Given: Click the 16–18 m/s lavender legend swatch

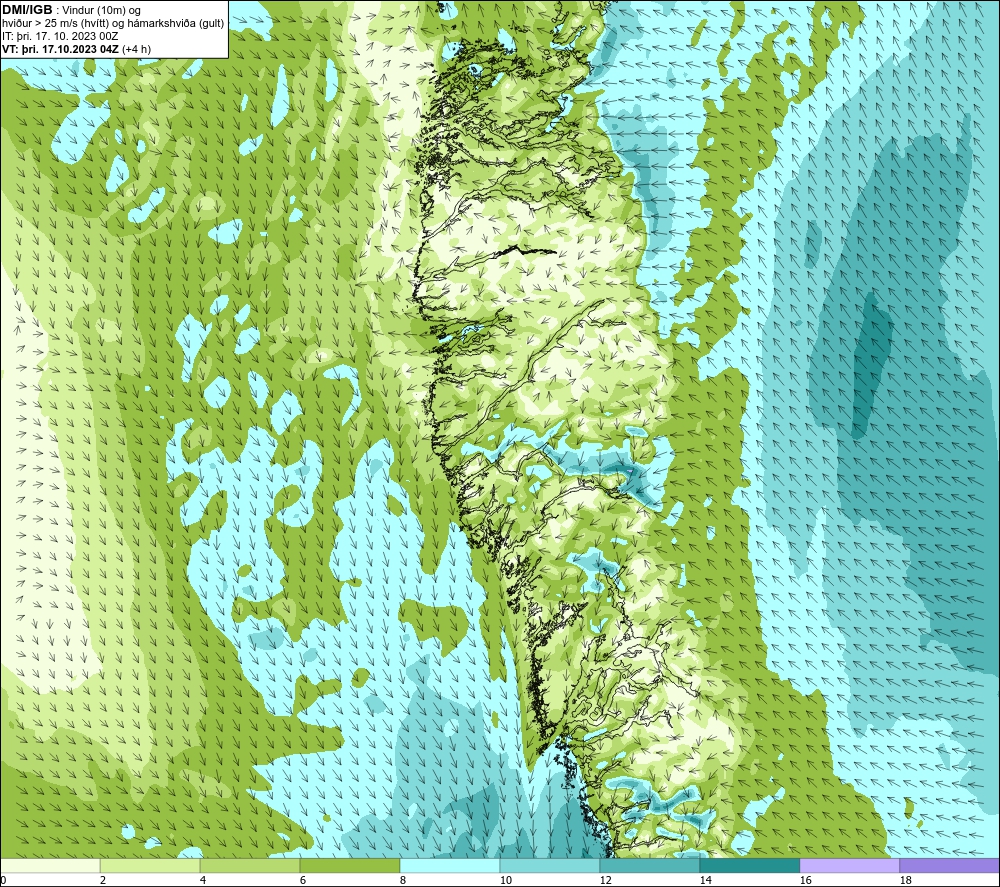Looking at the screenshot, I should [x=849, y=865].
